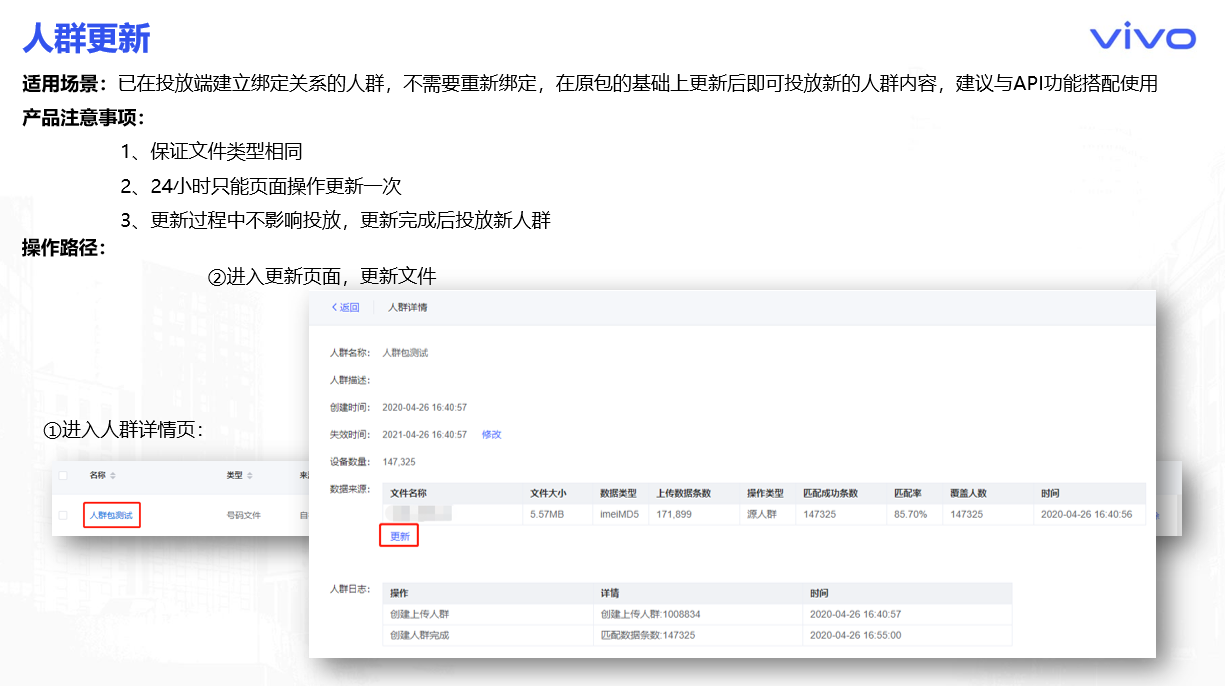The width and height of the screenshot is (1225, 686).
Task: Click 更新 to update the audience file
Action: tap(399, 536)
